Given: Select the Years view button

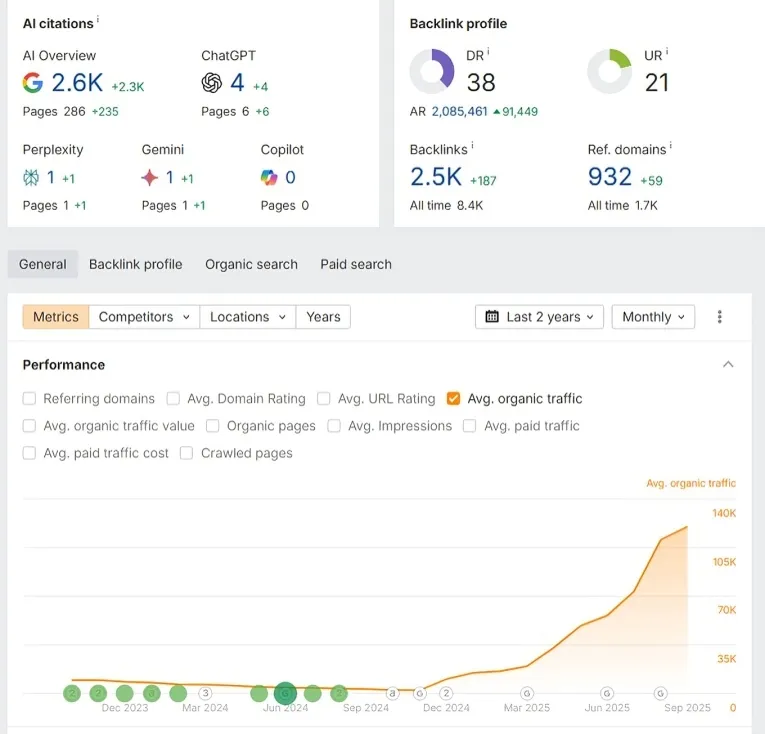Looking at the screenshot, I should (323, 317).
